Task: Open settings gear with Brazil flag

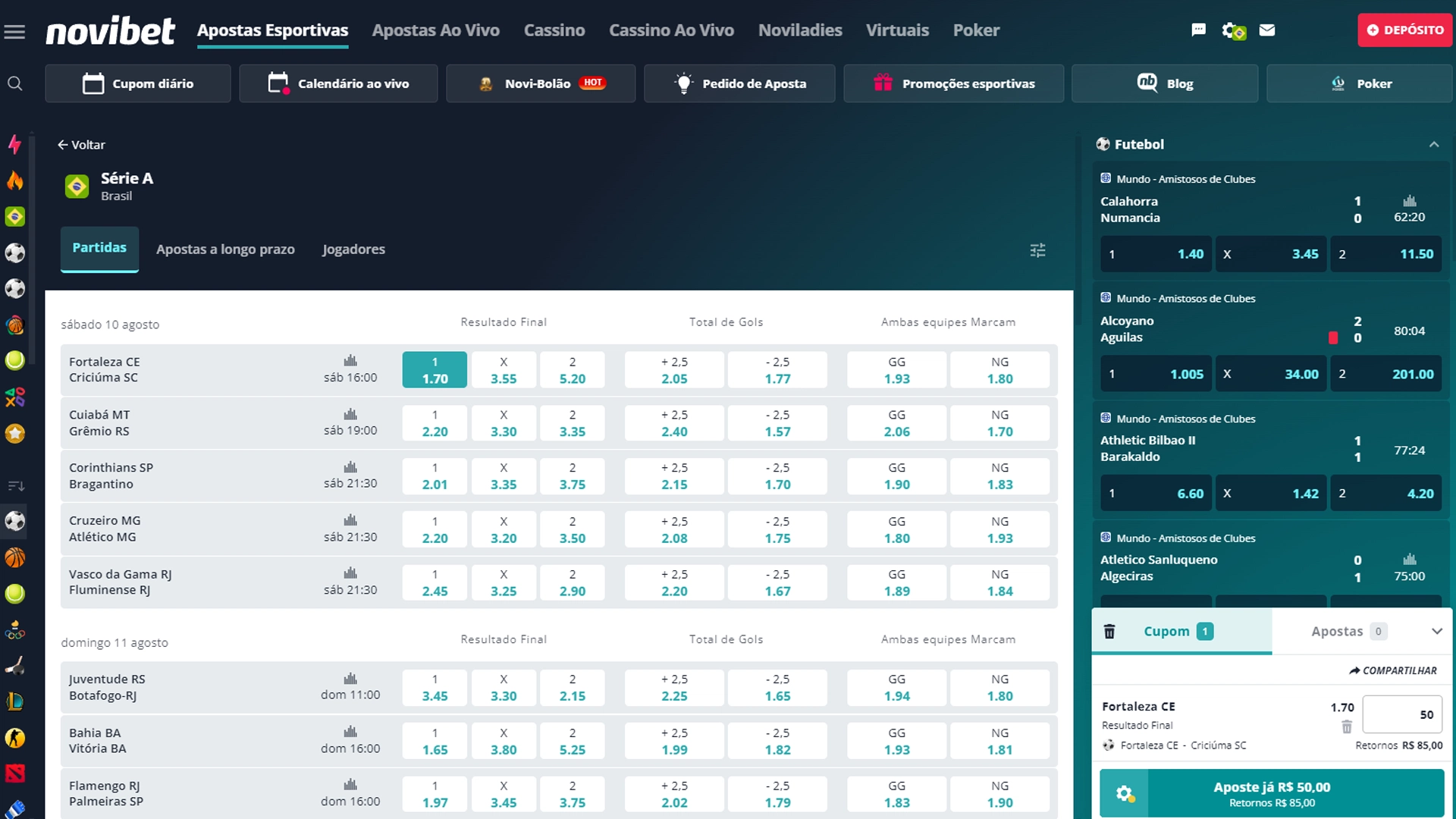Action: point(1233,30)
